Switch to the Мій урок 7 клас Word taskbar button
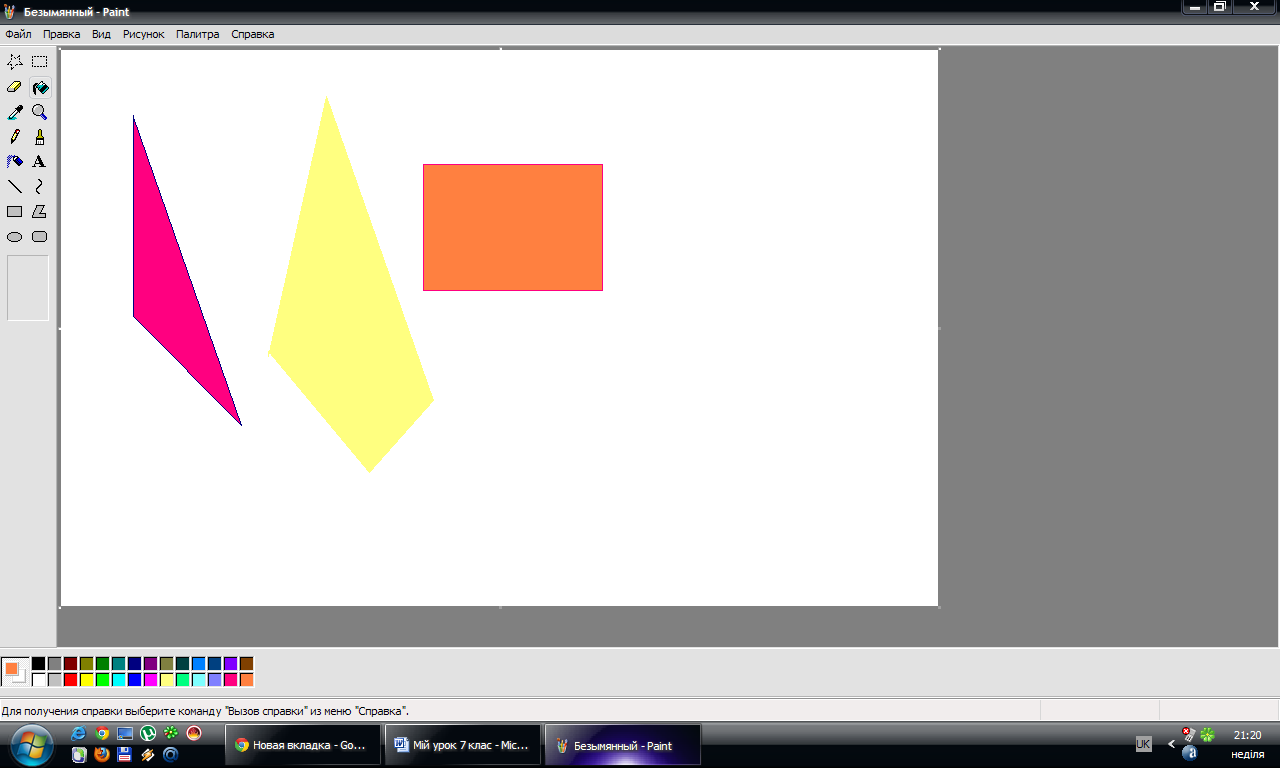The width and height of the screenshot is (1280, 768). click(463, 745)
